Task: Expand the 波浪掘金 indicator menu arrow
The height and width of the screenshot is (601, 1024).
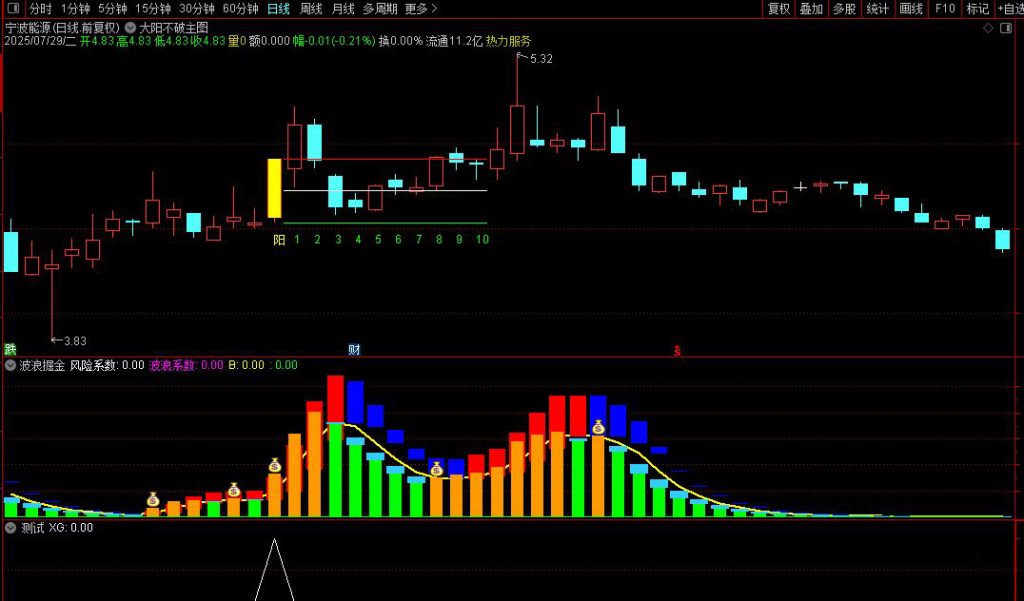Action: click(11, 365)
